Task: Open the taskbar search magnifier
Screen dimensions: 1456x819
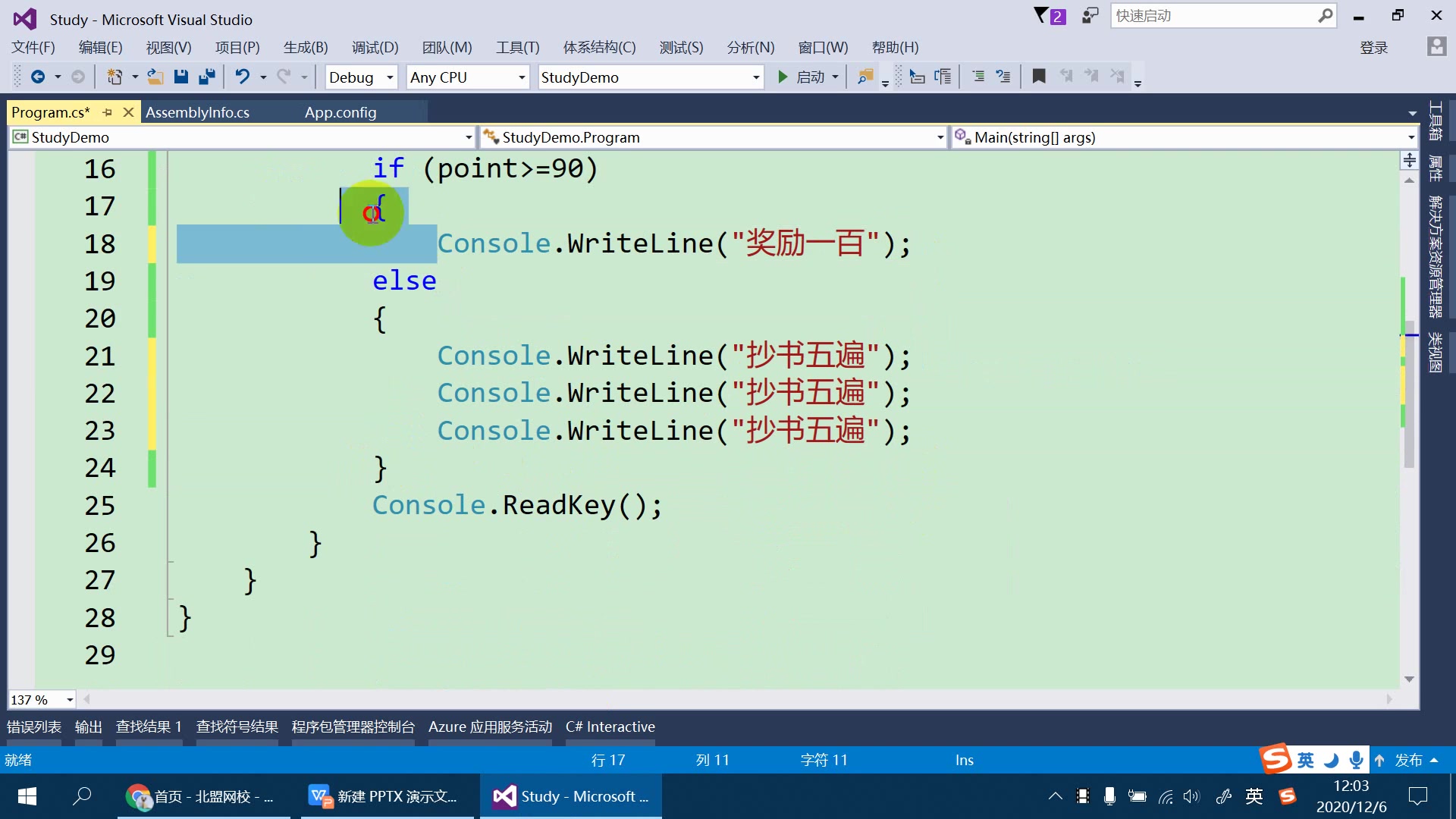Action: (x=82, y=796)
